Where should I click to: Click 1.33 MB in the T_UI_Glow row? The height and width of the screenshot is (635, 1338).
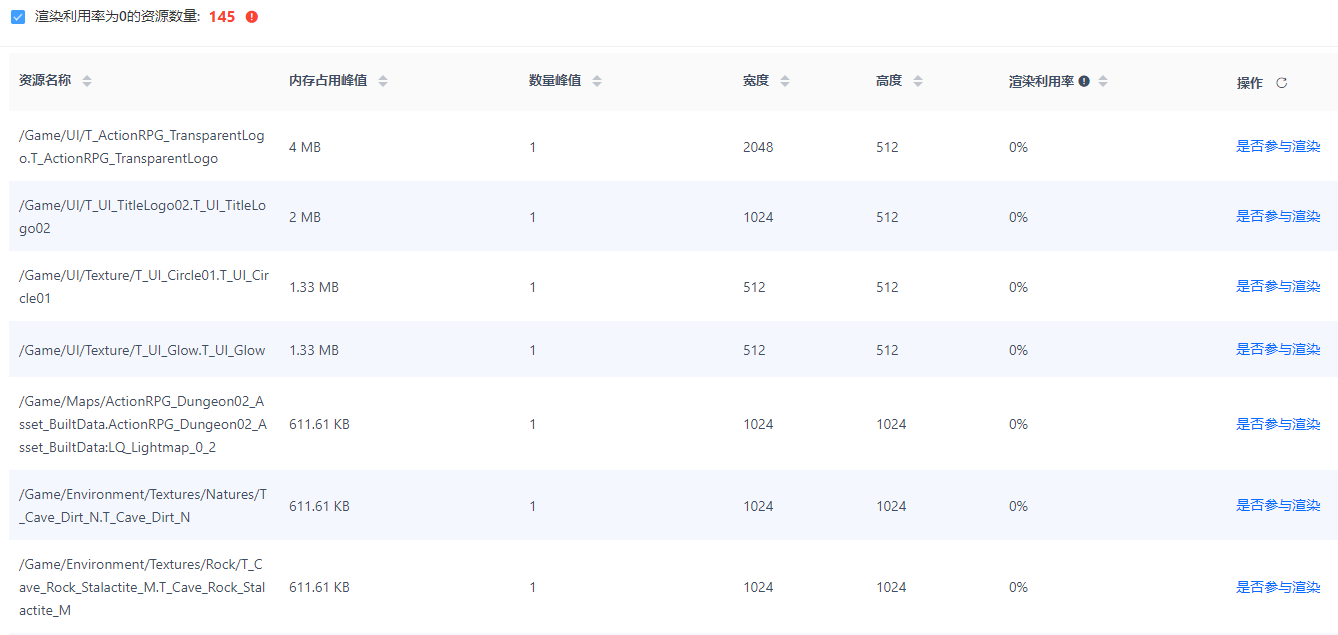(x=314, y=350)
